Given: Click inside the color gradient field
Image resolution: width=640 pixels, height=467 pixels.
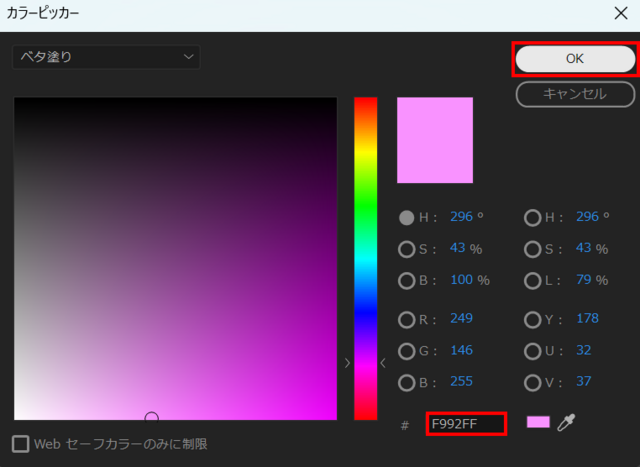Looking at the screenshot, I should click(x=175, y=258).
